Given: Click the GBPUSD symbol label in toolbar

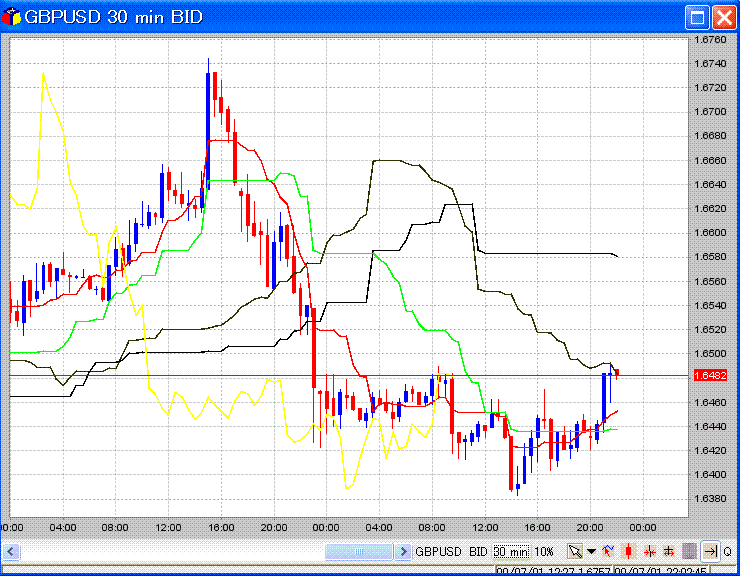Looking at the screenshot, I should [x=438, y=551].
